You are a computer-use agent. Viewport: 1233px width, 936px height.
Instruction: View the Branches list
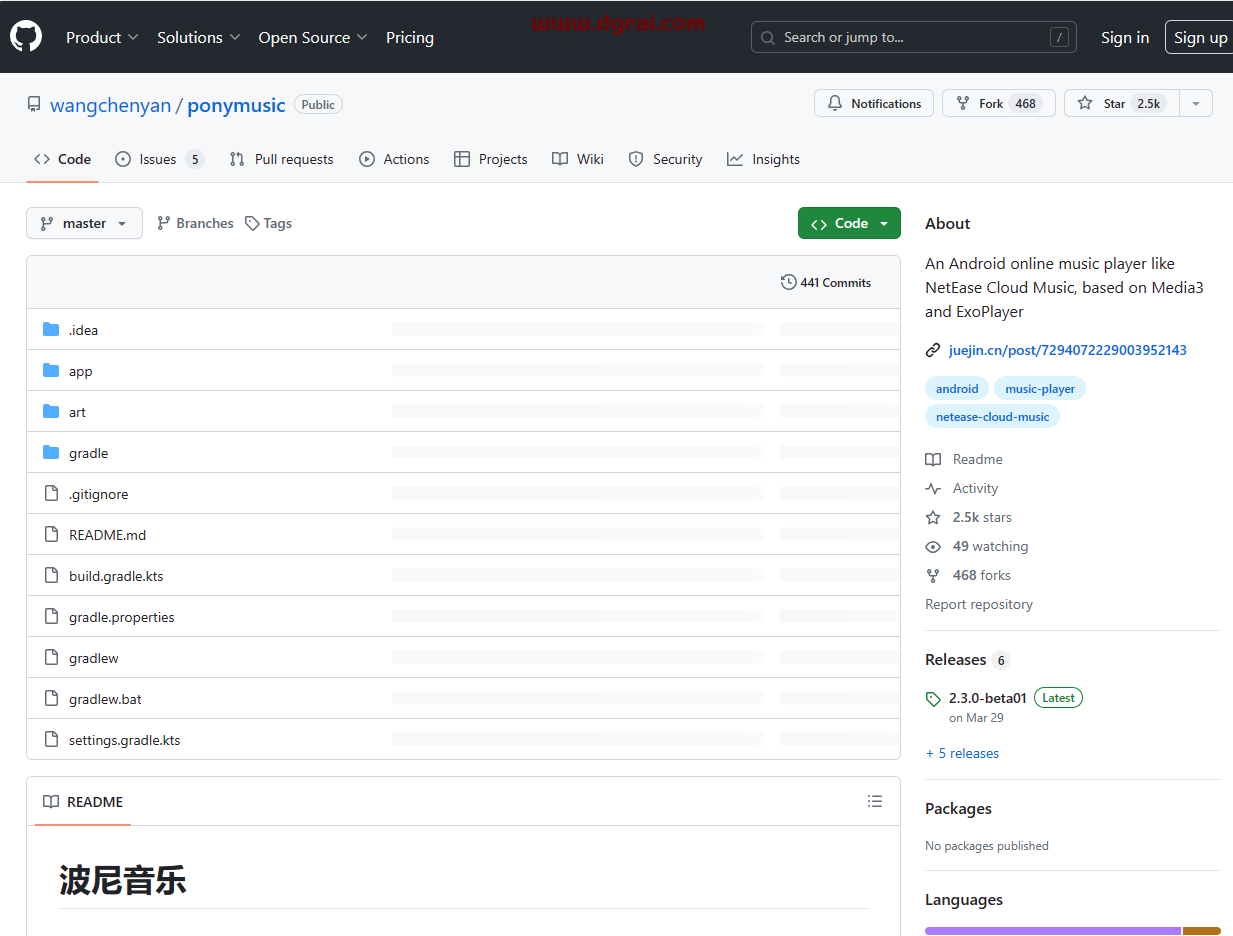coord(195,223)
